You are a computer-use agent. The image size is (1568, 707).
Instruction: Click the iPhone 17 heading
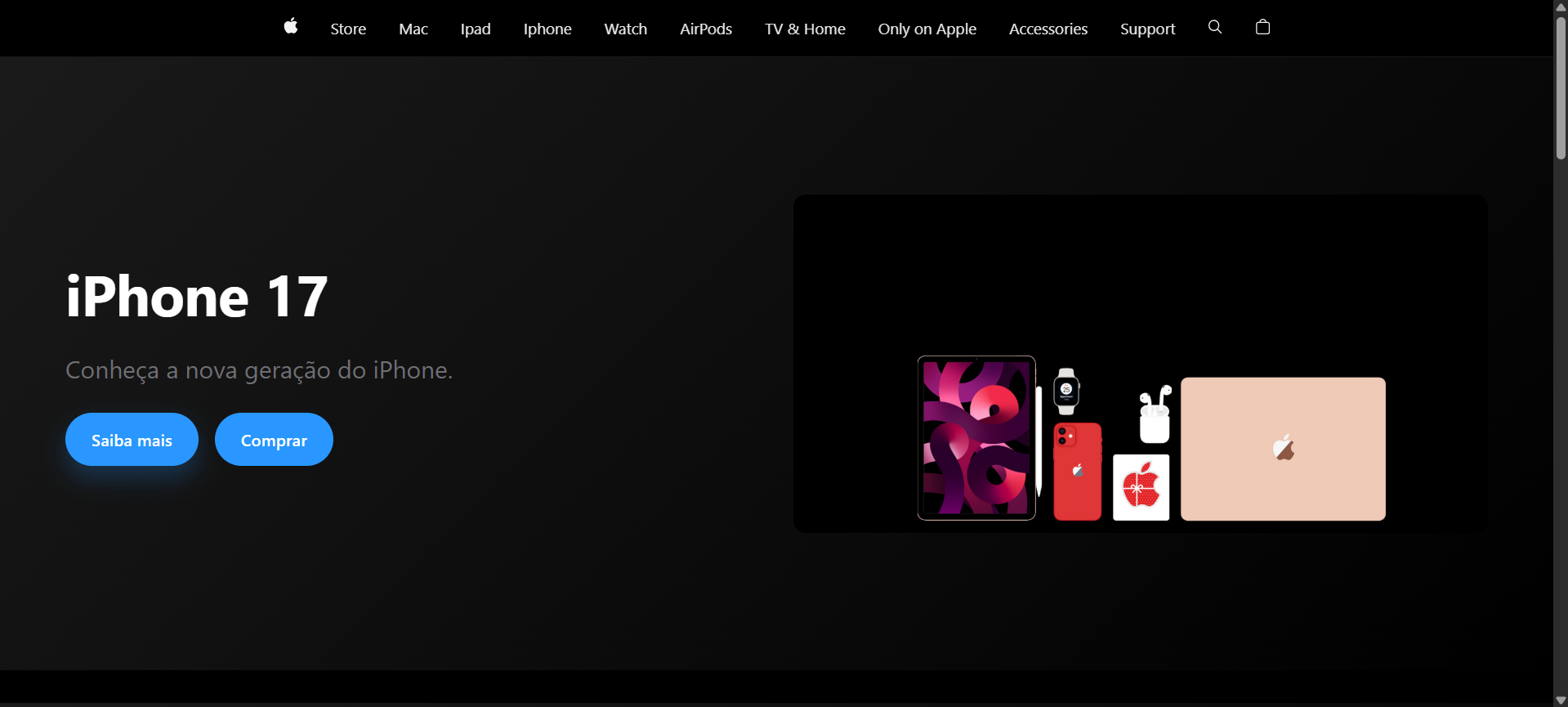pyautogui.click(x=197, y=296)
